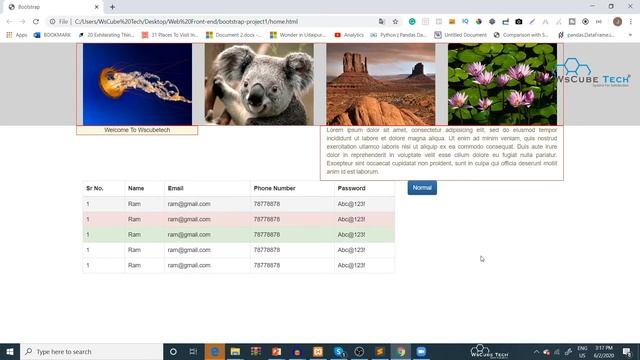Open the Untitled Document bookmark
The height and width of the screenshot is (360, 640).
460,35
